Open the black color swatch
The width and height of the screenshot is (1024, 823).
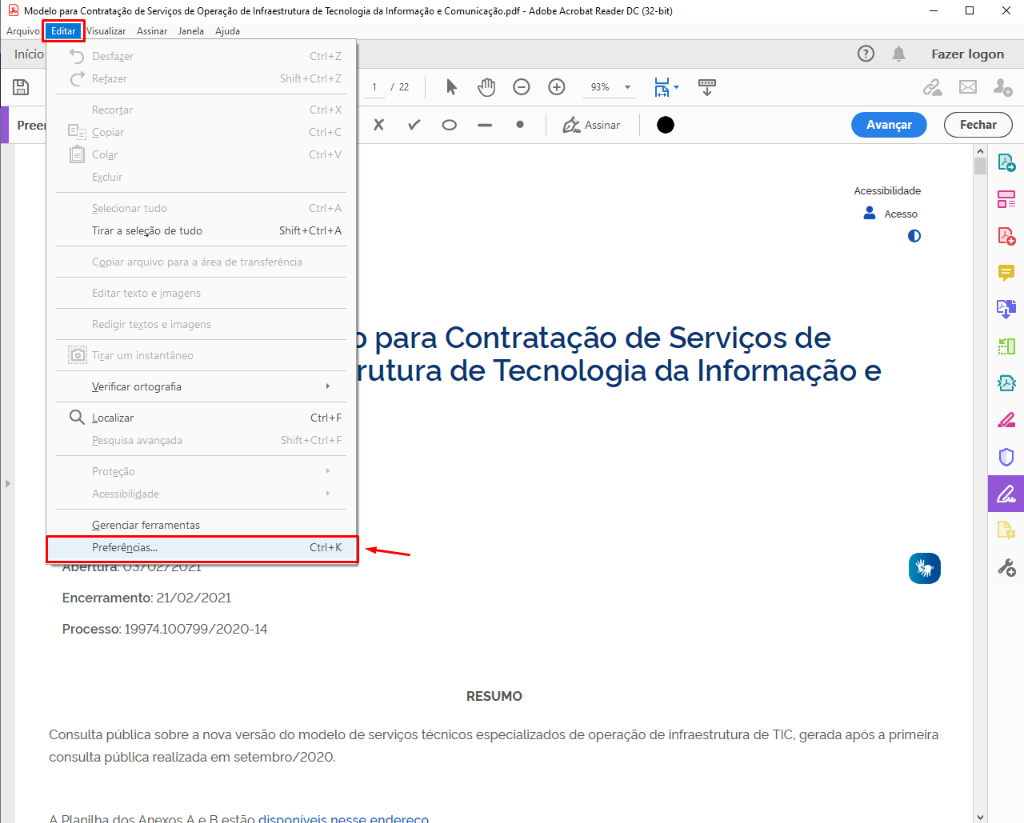pyautogui.click(x=665, y=125)
